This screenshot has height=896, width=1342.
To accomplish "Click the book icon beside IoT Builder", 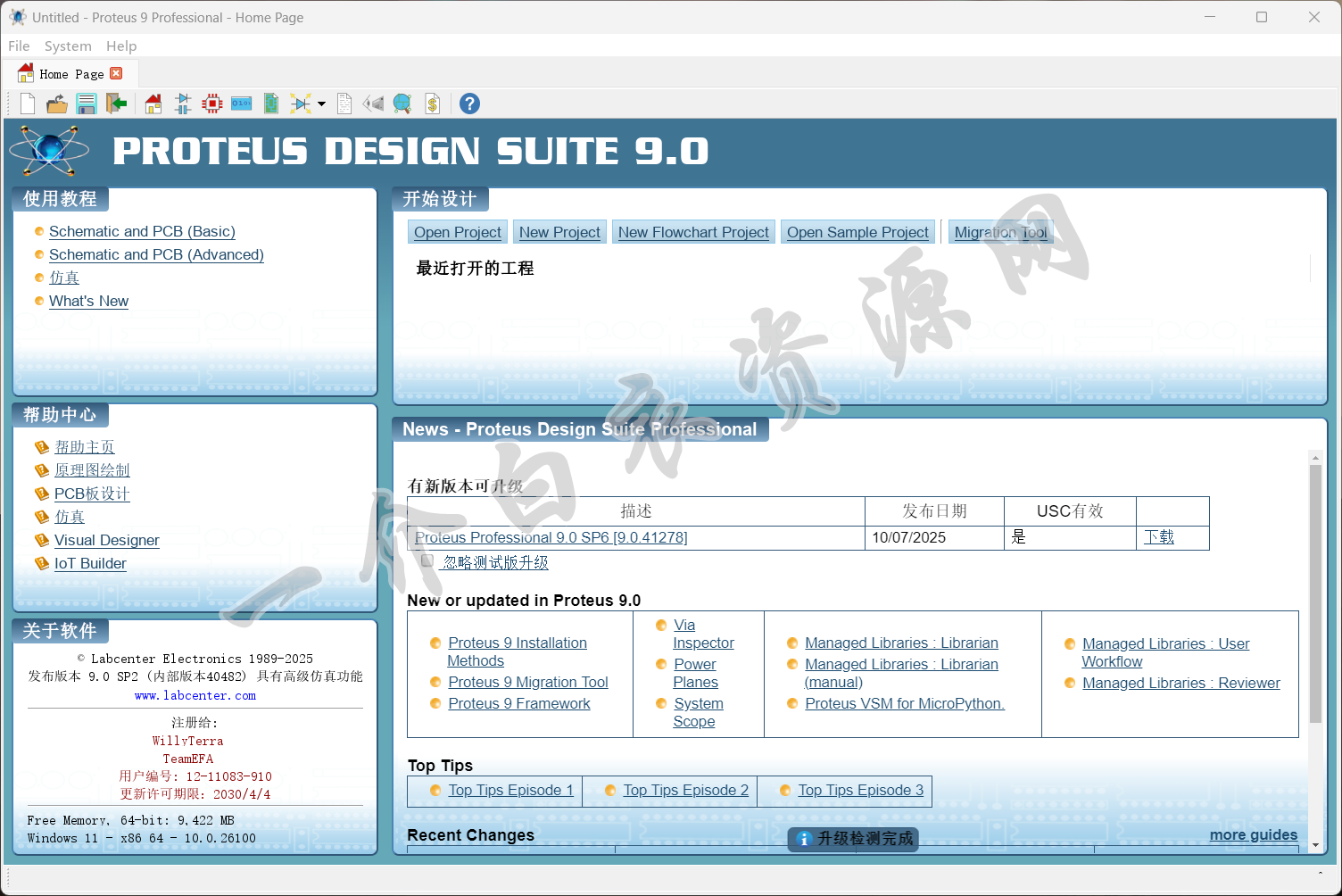I will tap(41, 563).
